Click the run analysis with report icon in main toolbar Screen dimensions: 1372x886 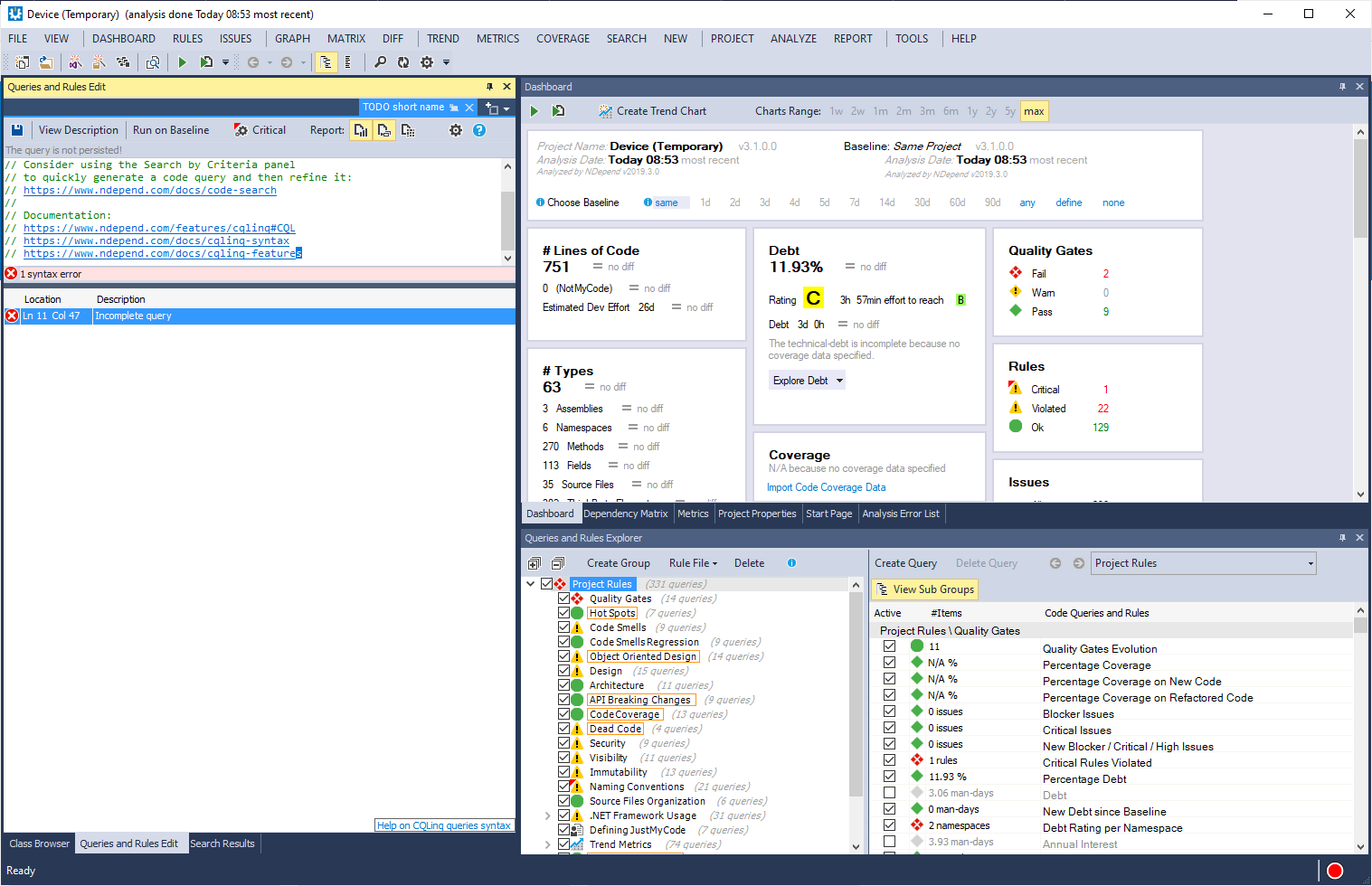[x=206, y=62]
